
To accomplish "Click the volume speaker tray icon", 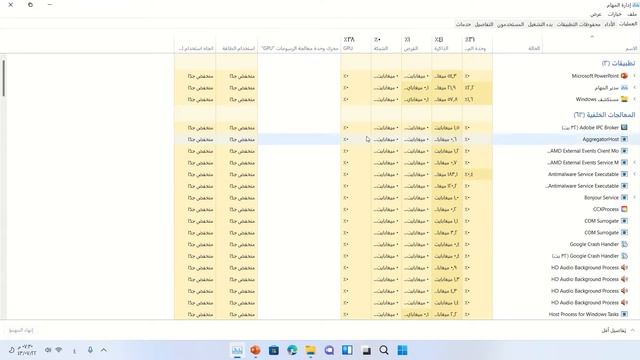I will click(x=48, y=350).
